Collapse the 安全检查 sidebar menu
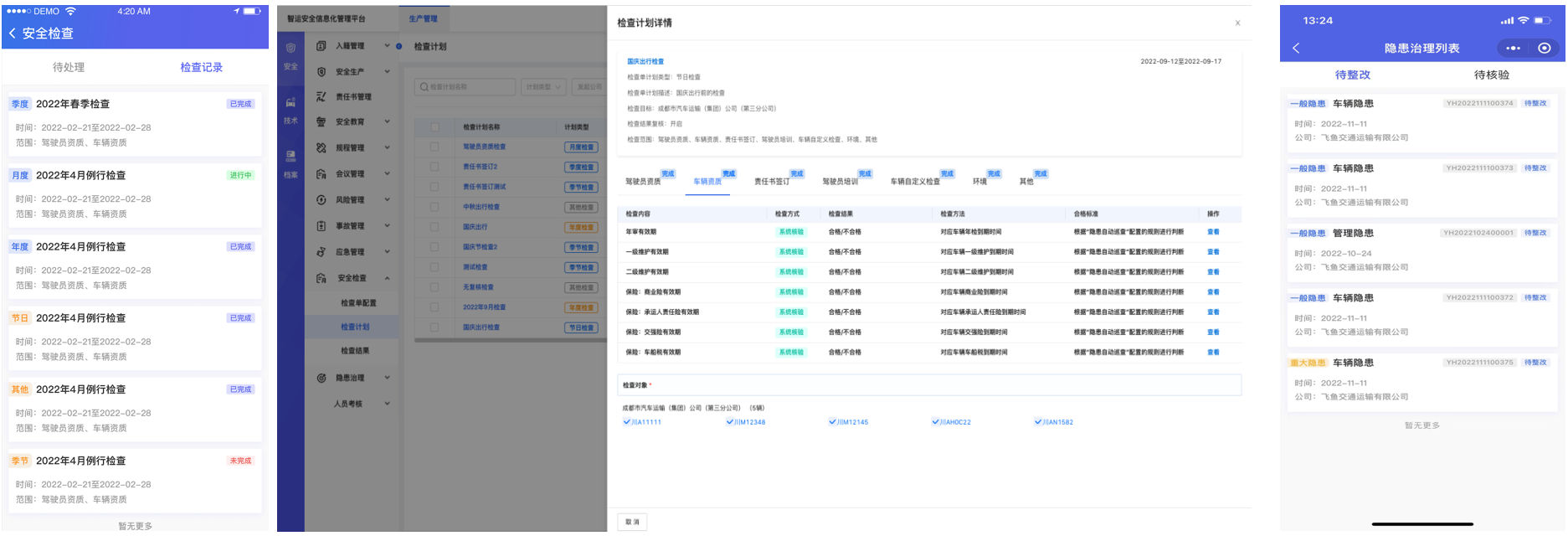1568x541 pixels. point(387,278)
